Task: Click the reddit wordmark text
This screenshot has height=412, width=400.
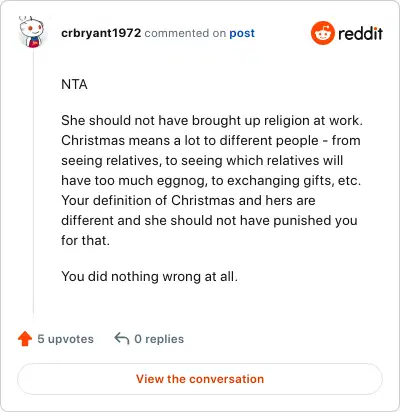Action: pos(360,33)
